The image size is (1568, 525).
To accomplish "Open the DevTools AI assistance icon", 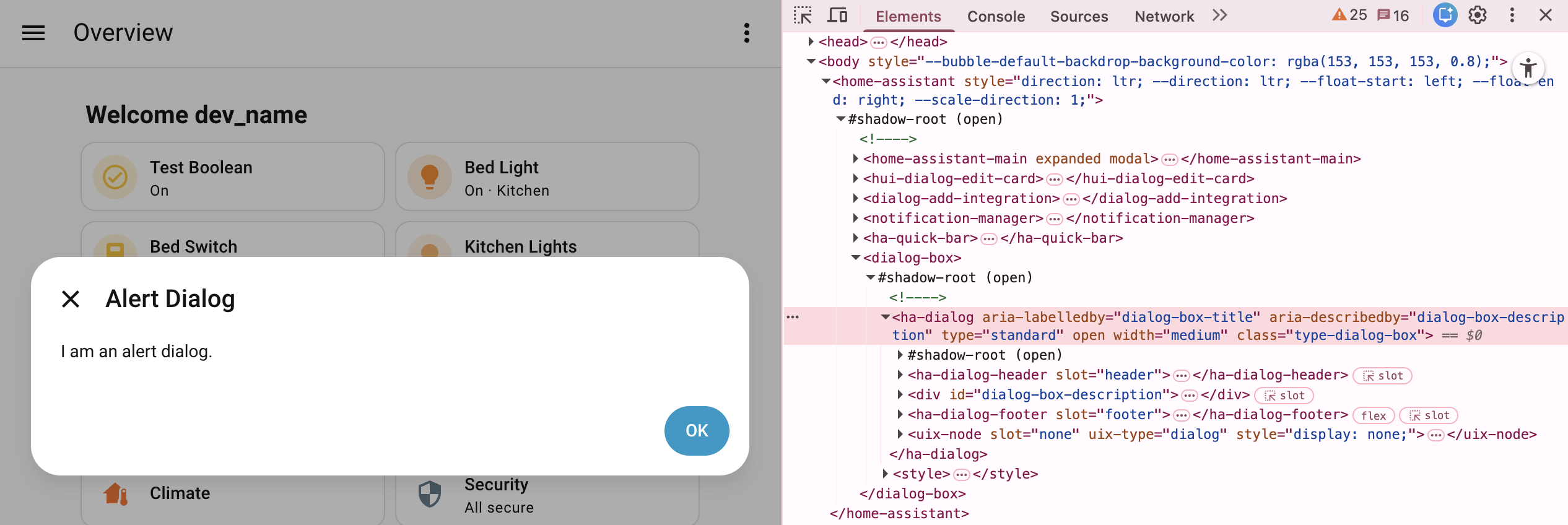I will coord(1445,15).
